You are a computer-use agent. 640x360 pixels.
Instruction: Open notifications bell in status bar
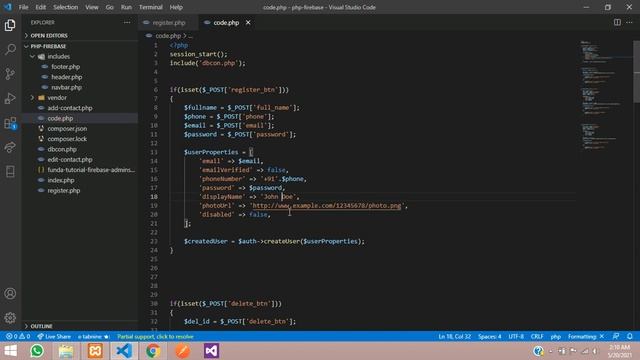630,336
